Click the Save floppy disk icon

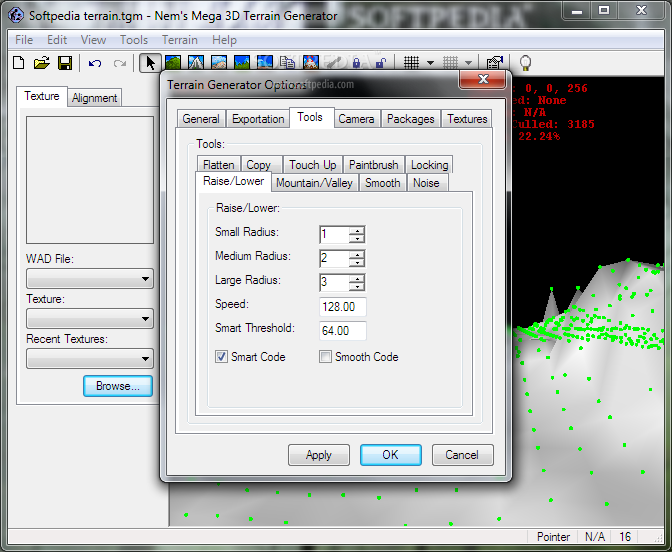pos(65,63)
